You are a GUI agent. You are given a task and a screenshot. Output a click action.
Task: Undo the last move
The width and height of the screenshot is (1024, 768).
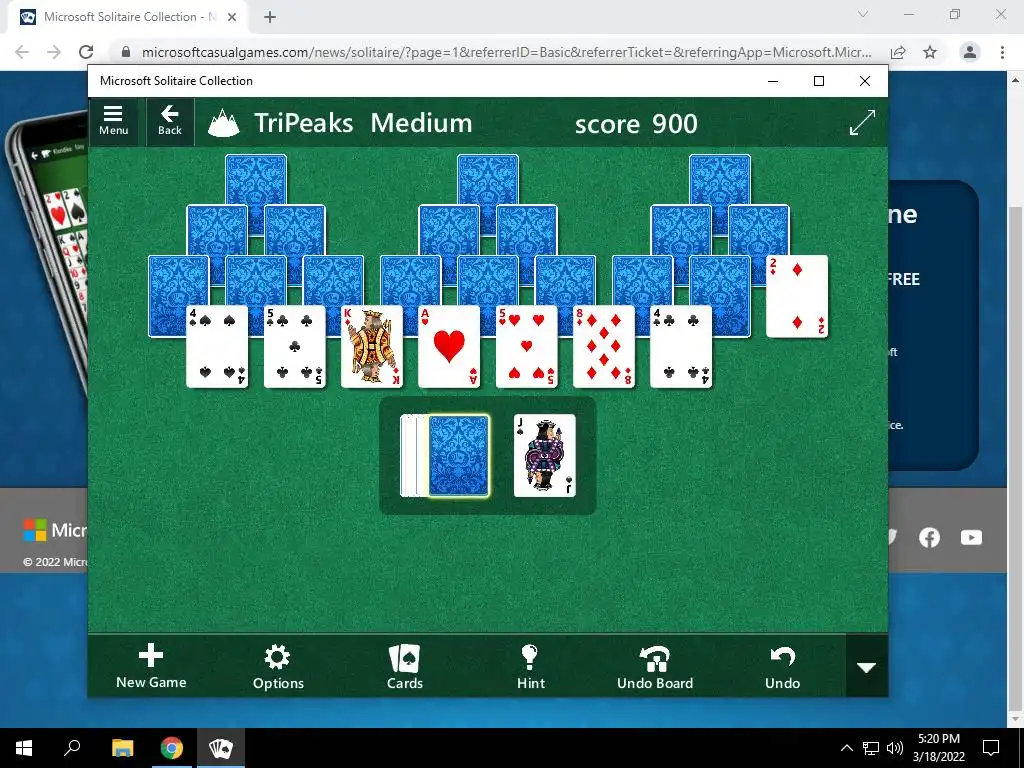click(782, 667)
